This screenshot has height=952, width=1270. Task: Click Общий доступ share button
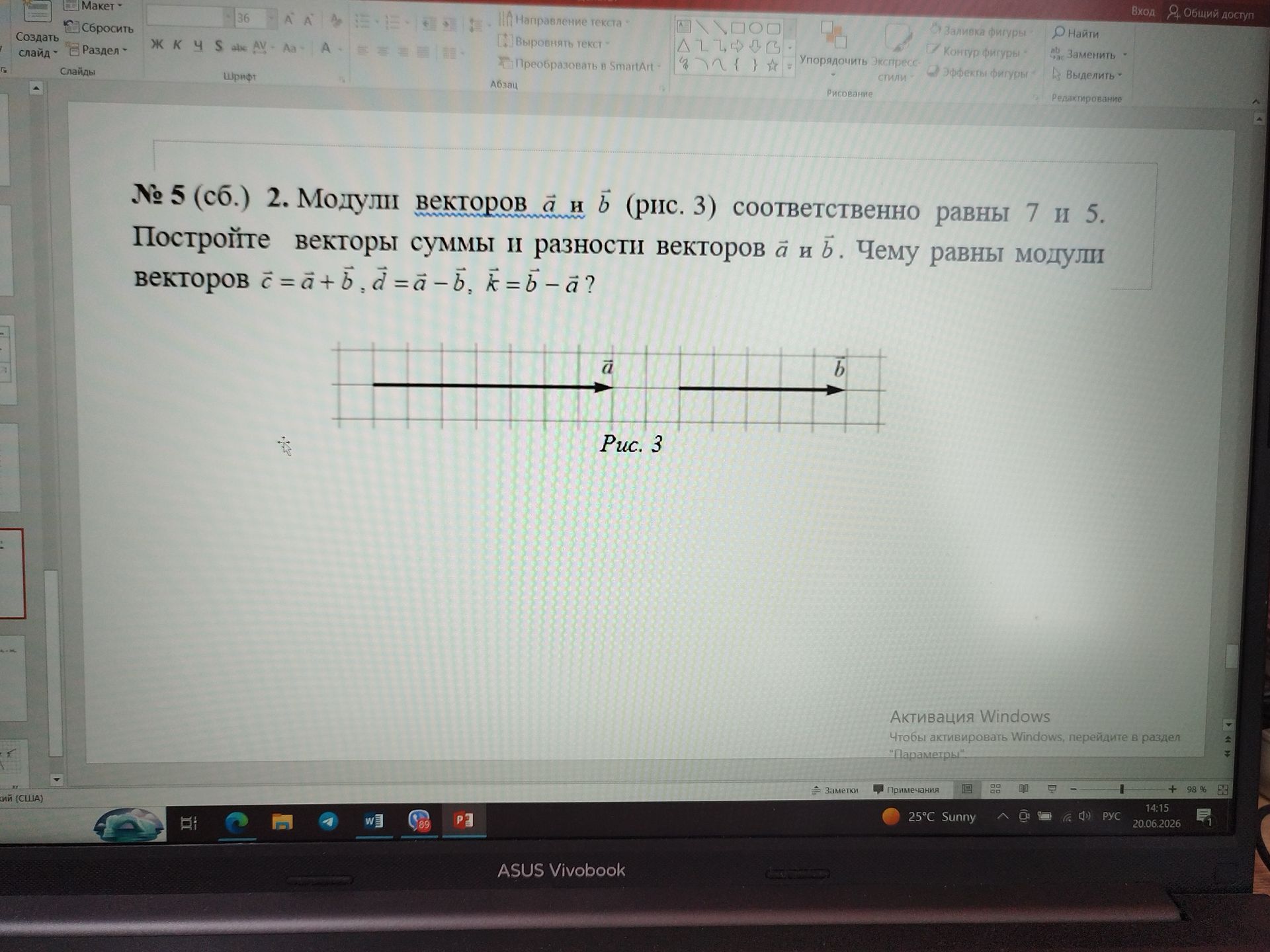(1210, 13)
